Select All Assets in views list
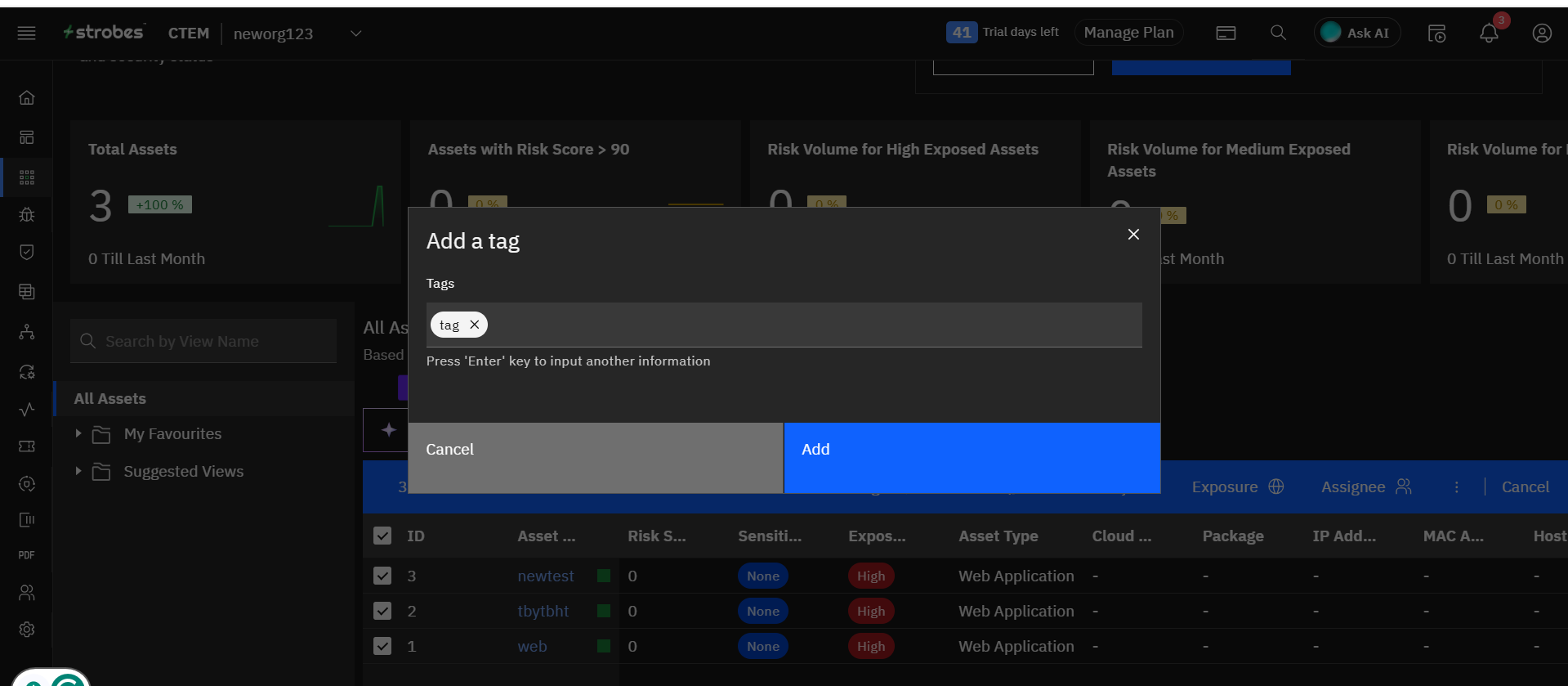 click(110, 398)
